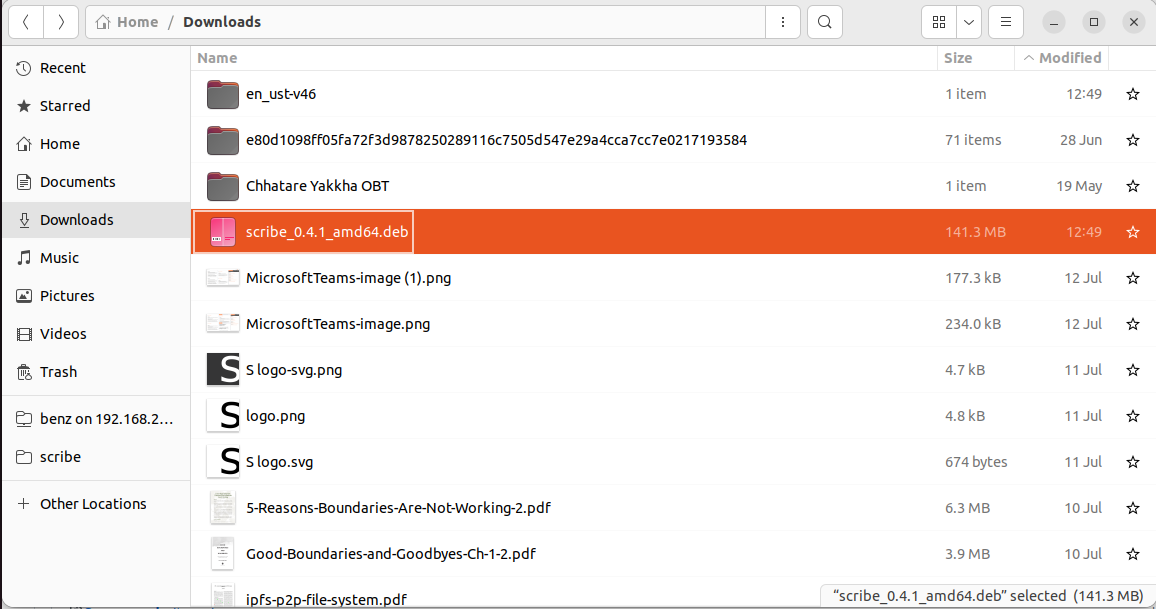Switch to grid view icon
1156x609 pixels.
click(939, 22)
